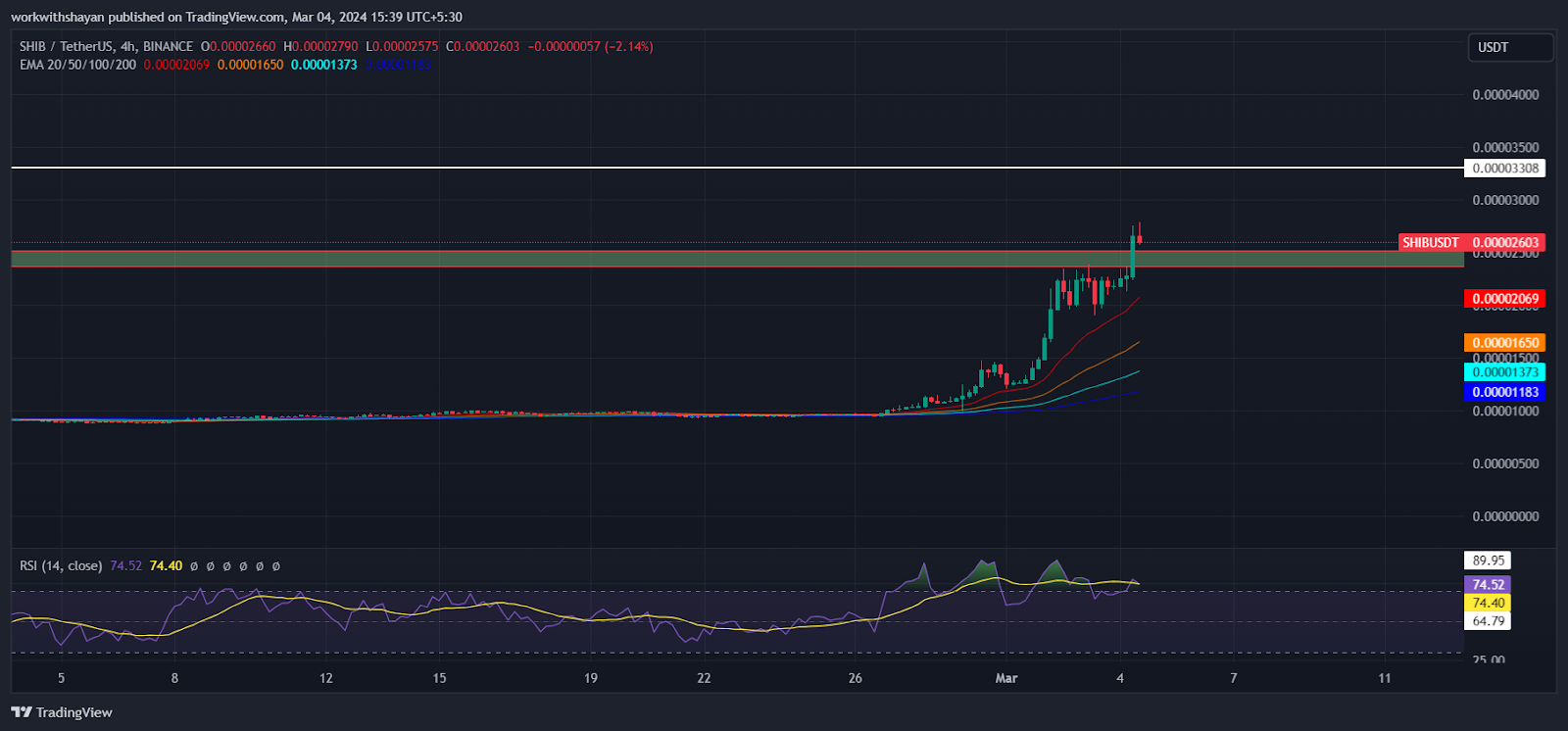Click the 64.79 RSI axis label
1568x731 pixels.
click(1488, 621)
